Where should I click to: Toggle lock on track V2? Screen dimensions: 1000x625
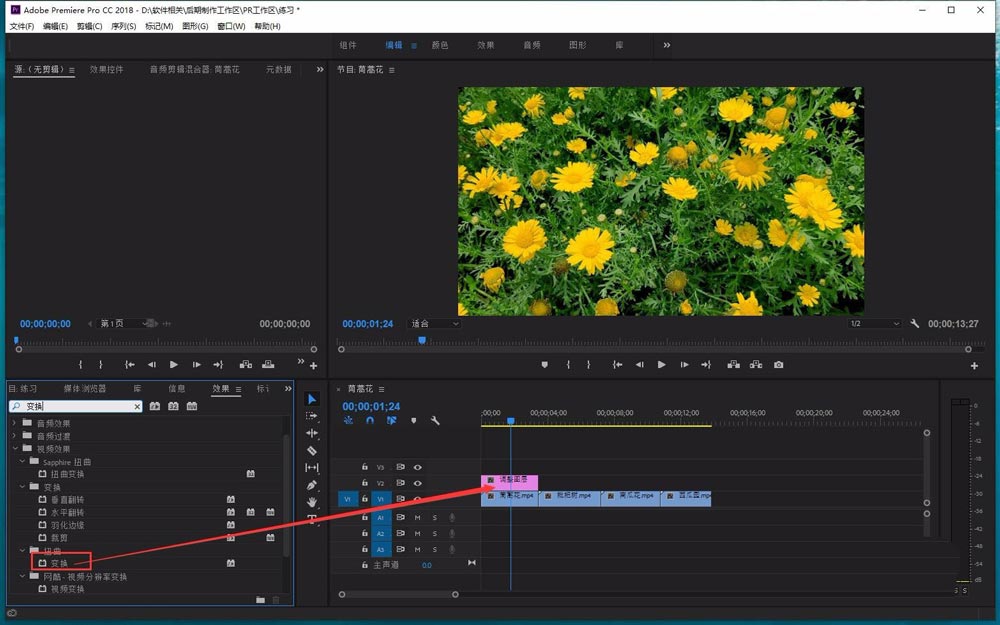coord(365,483)
